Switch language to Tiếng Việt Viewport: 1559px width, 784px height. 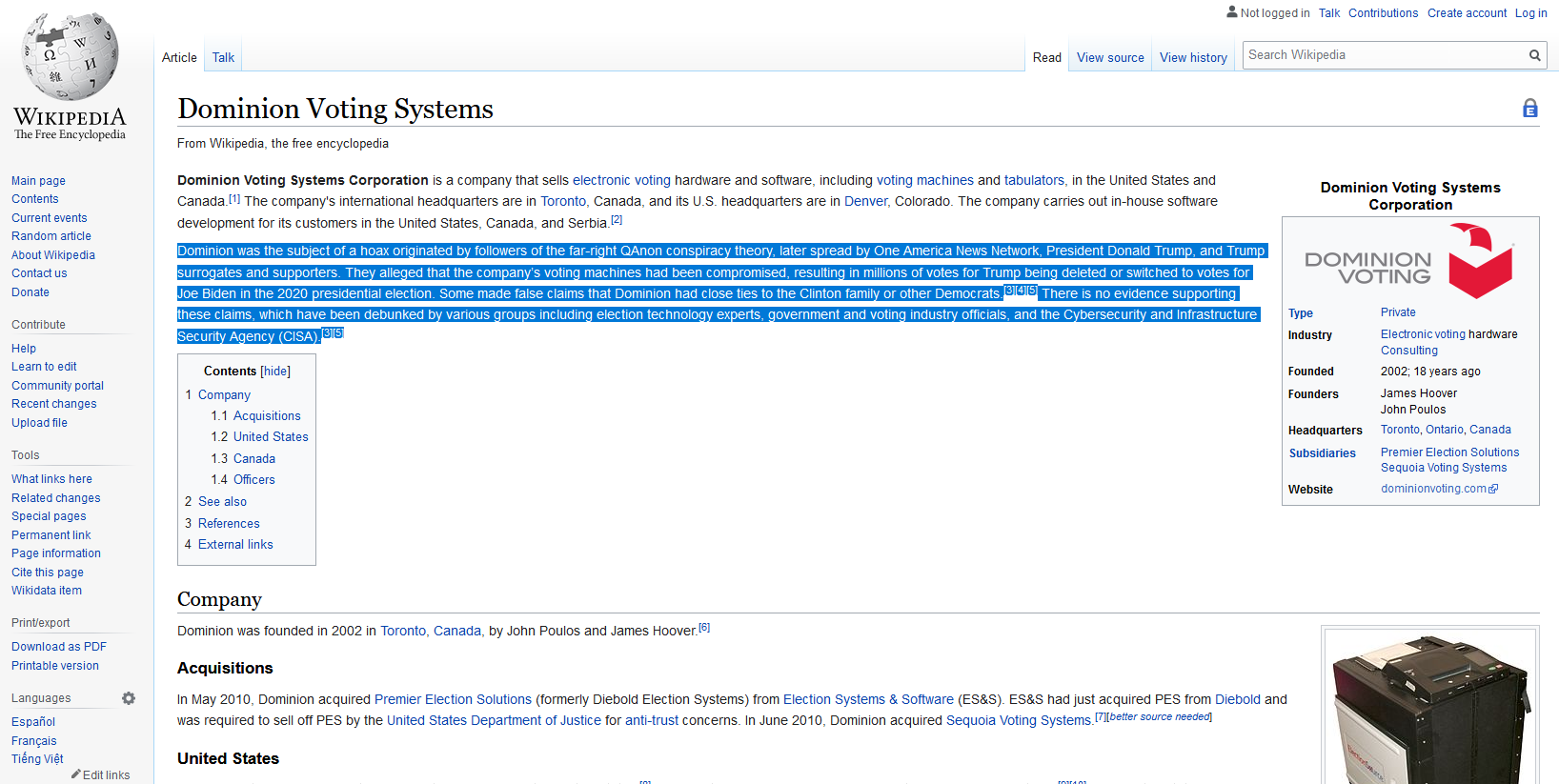pyautogui.click(x=37, y=759)
